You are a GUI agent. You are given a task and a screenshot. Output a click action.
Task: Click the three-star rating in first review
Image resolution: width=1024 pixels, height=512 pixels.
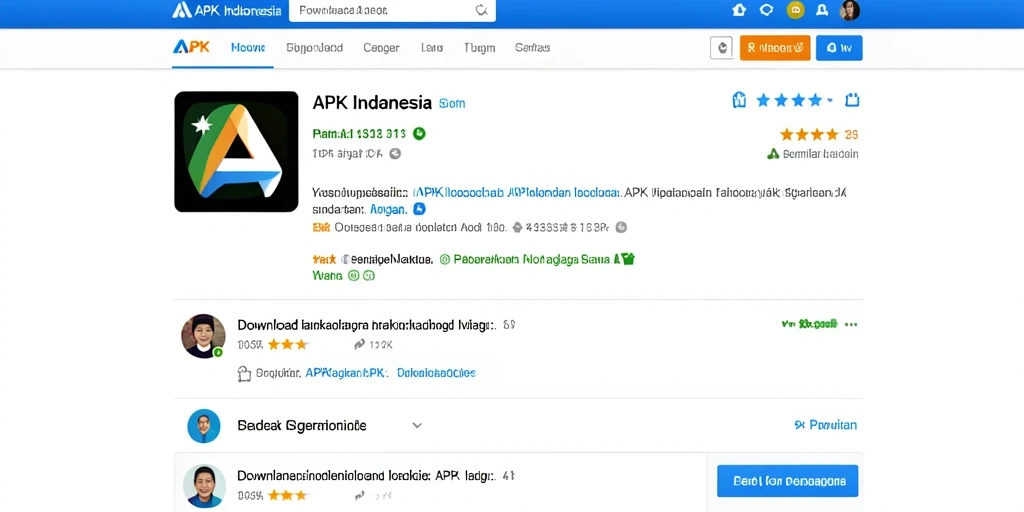287,344
